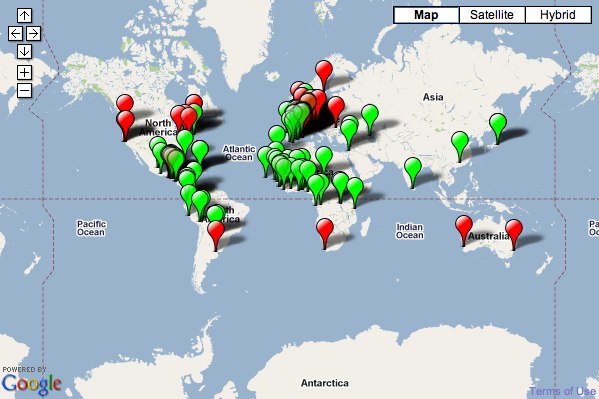Switch to the Hybrid view tab
The height and width of the screenshot is (399, 599).
pos(558,15)
